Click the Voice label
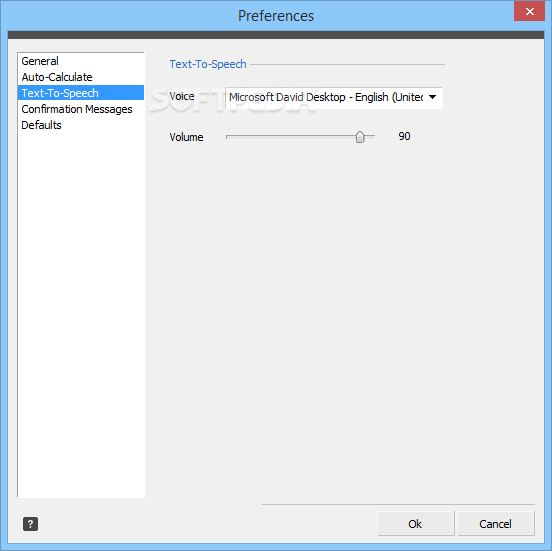Image resolution: width=552 pixels, height=551 pixels. point(182,96)
